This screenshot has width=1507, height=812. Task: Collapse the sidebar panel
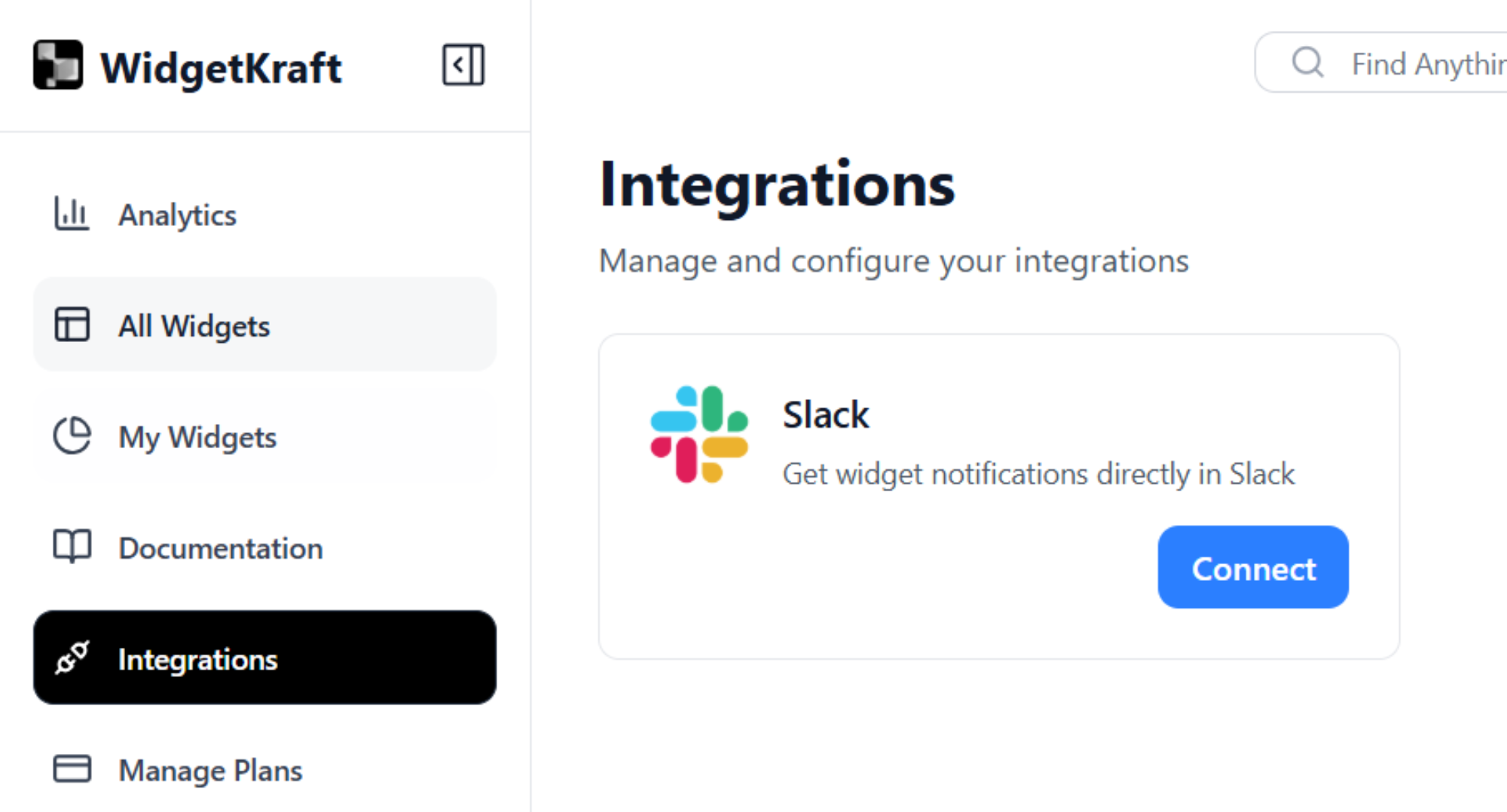coord(463,65)
